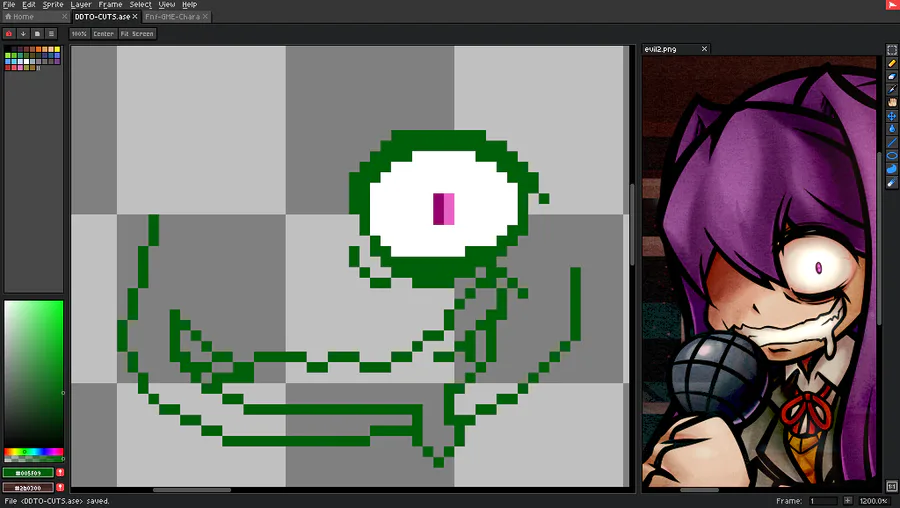
Task: Click the red palette edit lock icon
Action: pyautogui.click(x=9, y=34)
